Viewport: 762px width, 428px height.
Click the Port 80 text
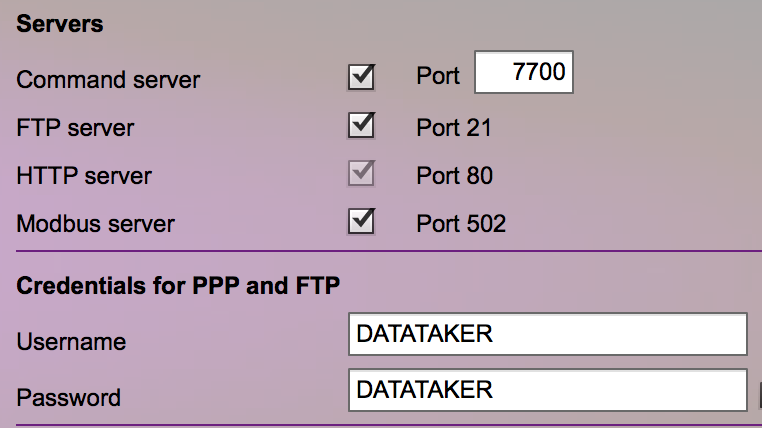point(455,175)
